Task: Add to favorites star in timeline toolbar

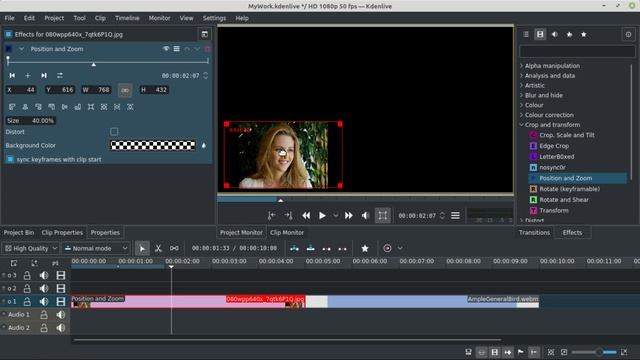Action: (x=364, y=248)
